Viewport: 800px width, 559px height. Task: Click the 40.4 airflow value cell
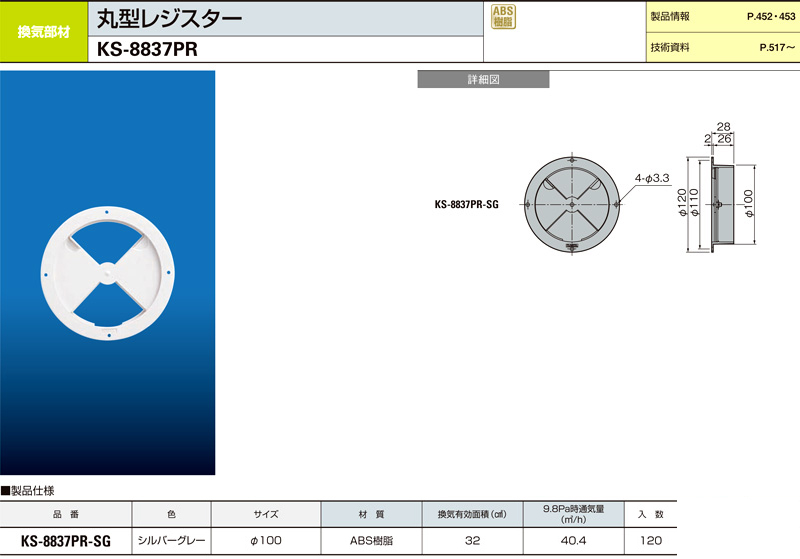point(573,540)
